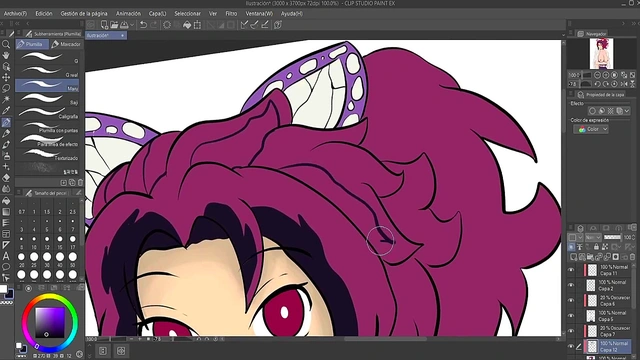Select the Move layer tool
The height and width of the screenshot is (360, 640).
[x=6, y=77]
